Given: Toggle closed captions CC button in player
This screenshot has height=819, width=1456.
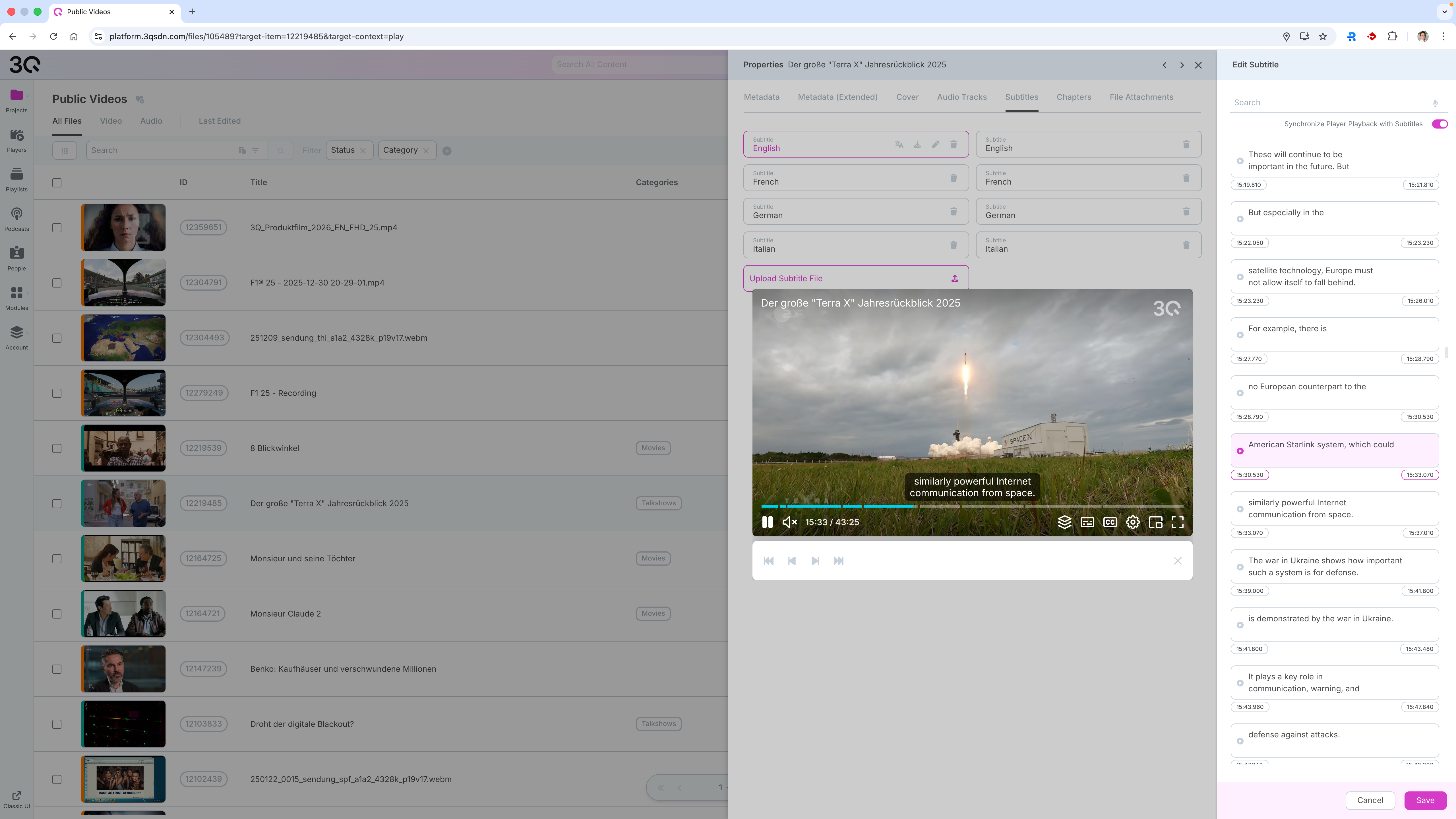Looking at the screenshot, I should coord(1110,522).
